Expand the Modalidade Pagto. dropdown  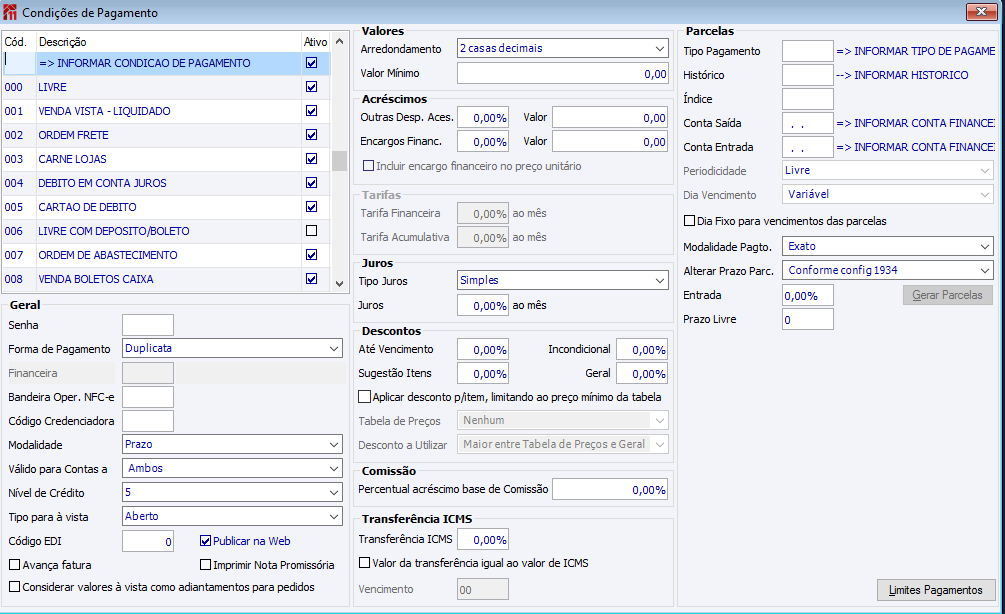pos(887,246)
